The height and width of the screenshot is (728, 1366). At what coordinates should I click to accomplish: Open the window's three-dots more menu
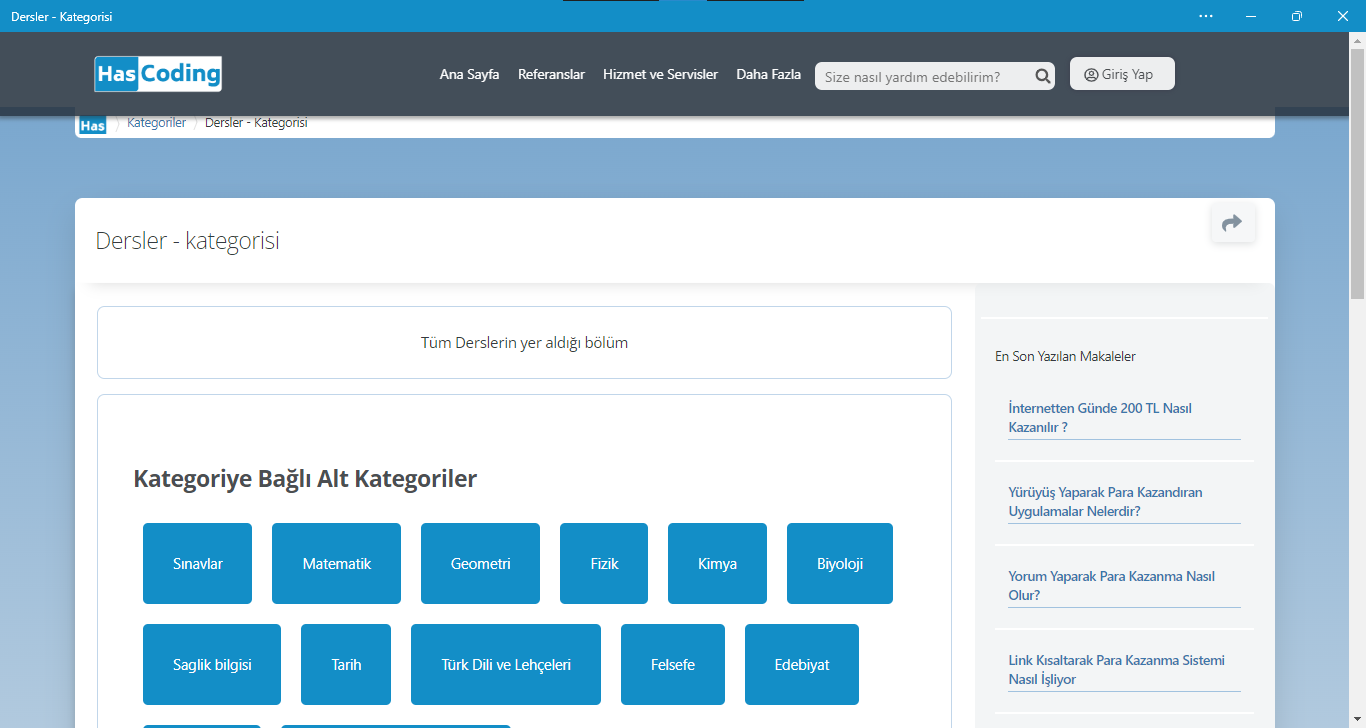click(1206, 16)
